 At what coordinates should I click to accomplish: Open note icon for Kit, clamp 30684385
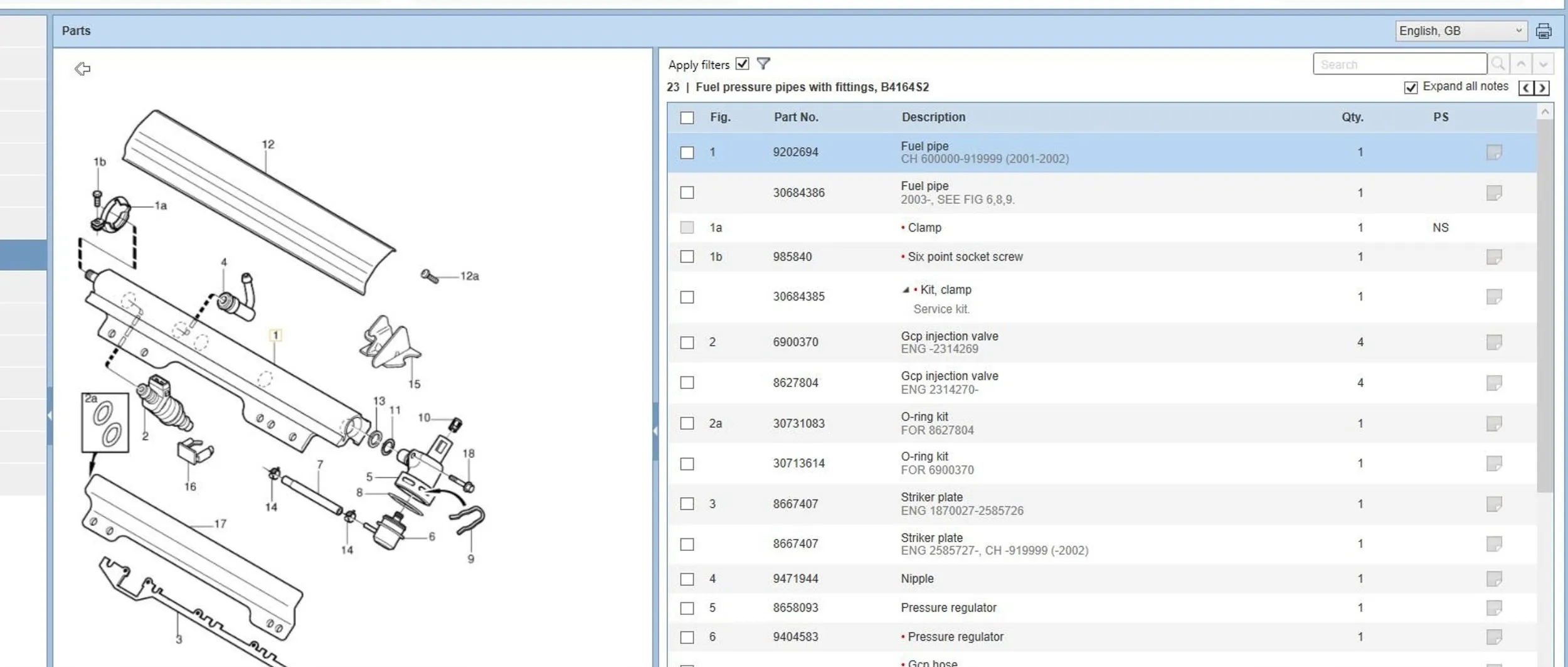(x=1494, y=297)
